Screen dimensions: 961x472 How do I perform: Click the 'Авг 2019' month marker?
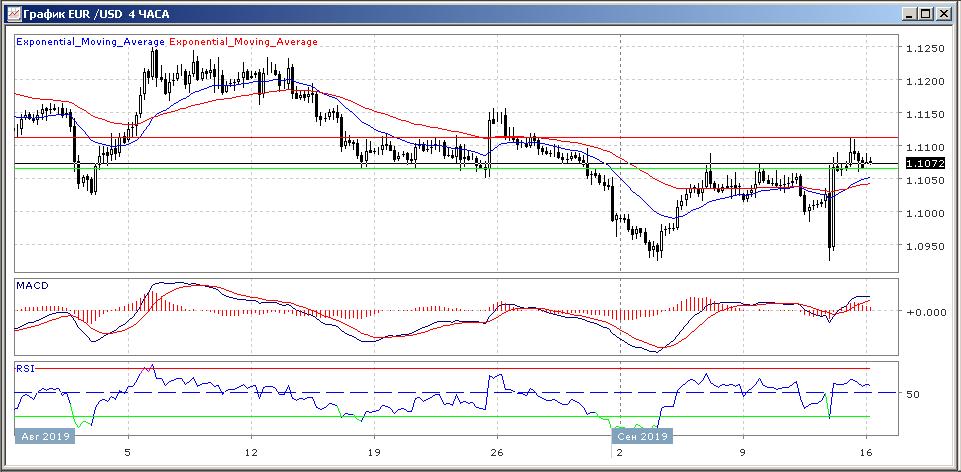46,436
